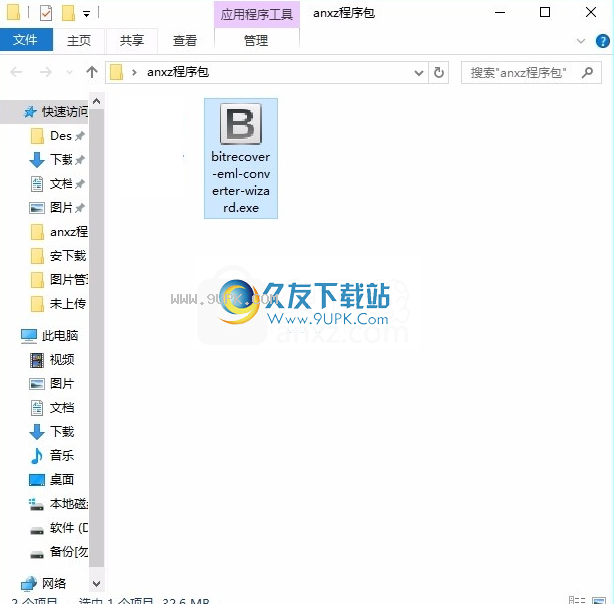The image size is (614, 604).
Task: Click the navigation pane scroll up arrow
Action: [97, 101]
